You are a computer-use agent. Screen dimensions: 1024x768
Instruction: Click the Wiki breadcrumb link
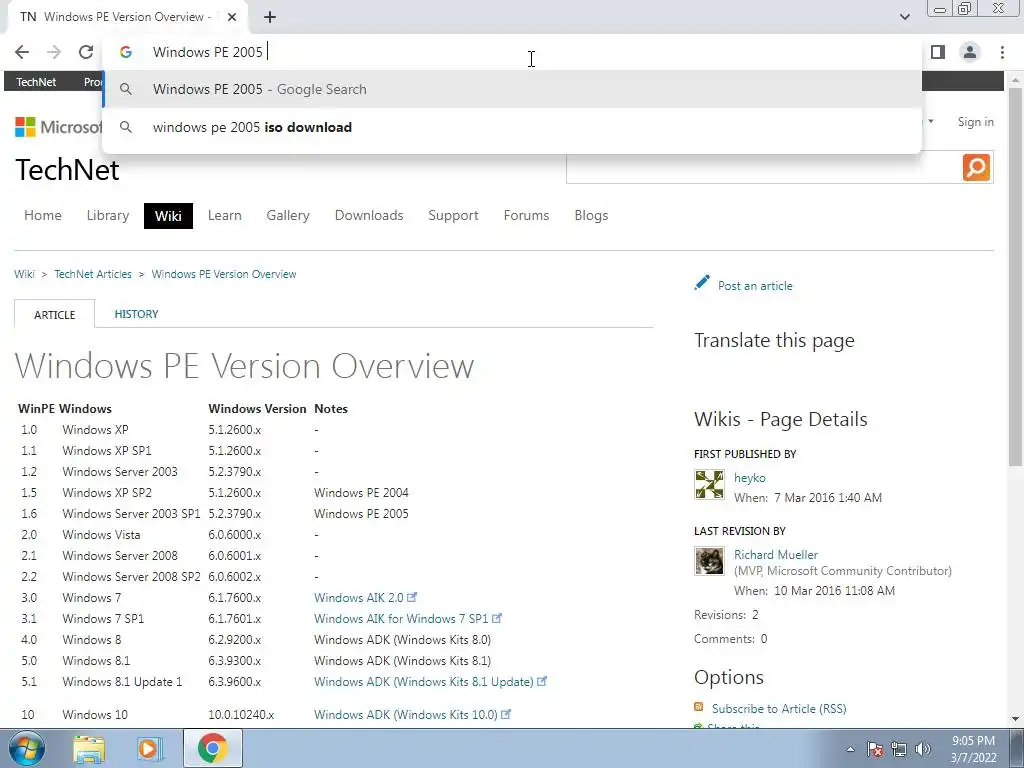[24, 274]
